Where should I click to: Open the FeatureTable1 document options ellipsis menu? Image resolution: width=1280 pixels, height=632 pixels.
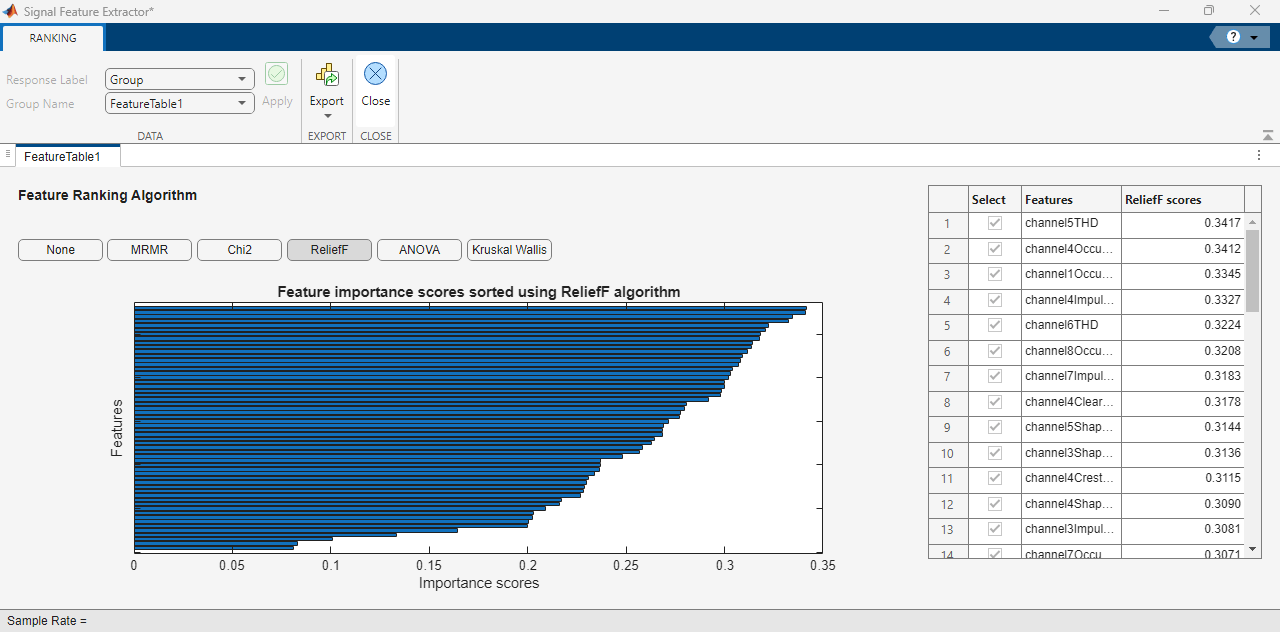(x=1258, y=155)
